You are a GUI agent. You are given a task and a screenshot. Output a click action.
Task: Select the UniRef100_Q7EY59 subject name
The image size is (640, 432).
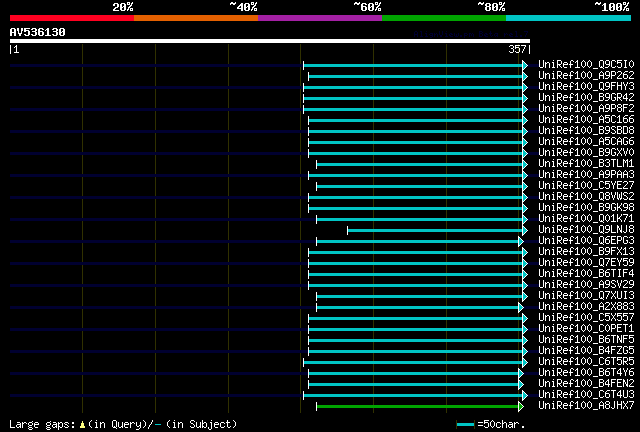[x=586, y=263]
